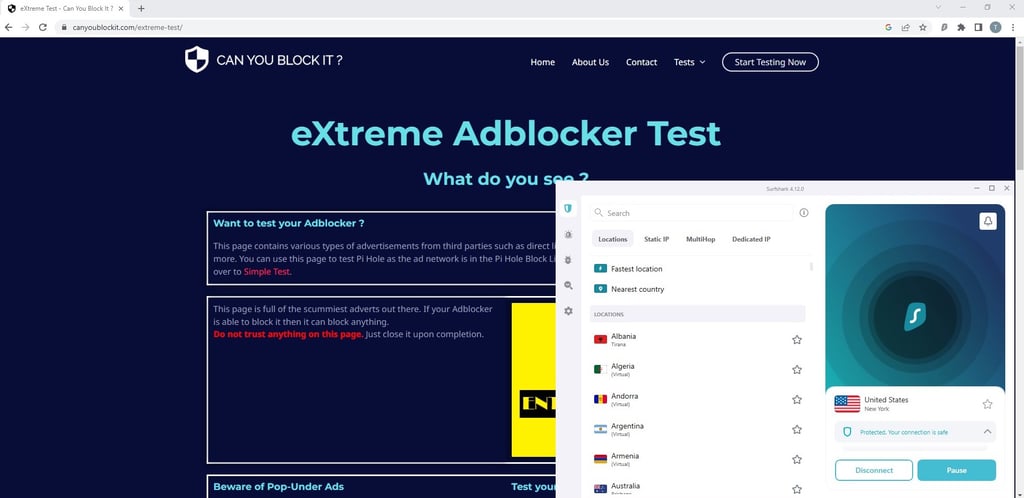This screenshot has width=1024, height=498.
Task: Expand the Tests dropdown in site navigation
Action: (x=690, y=62)
